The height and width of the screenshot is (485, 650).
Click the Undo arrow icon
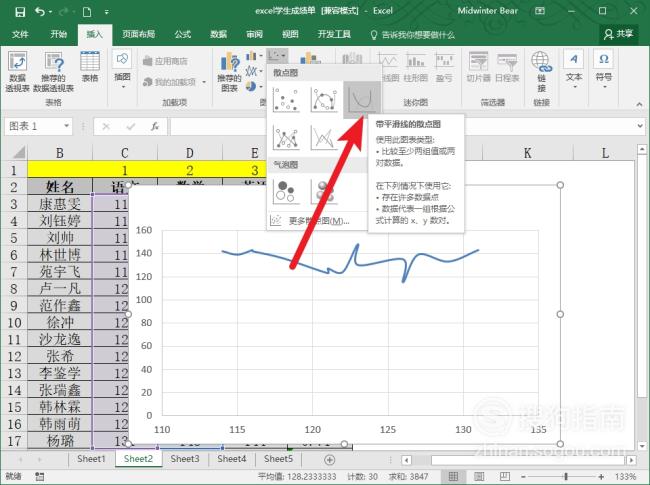pyautogui.click(x=40, y=12)
